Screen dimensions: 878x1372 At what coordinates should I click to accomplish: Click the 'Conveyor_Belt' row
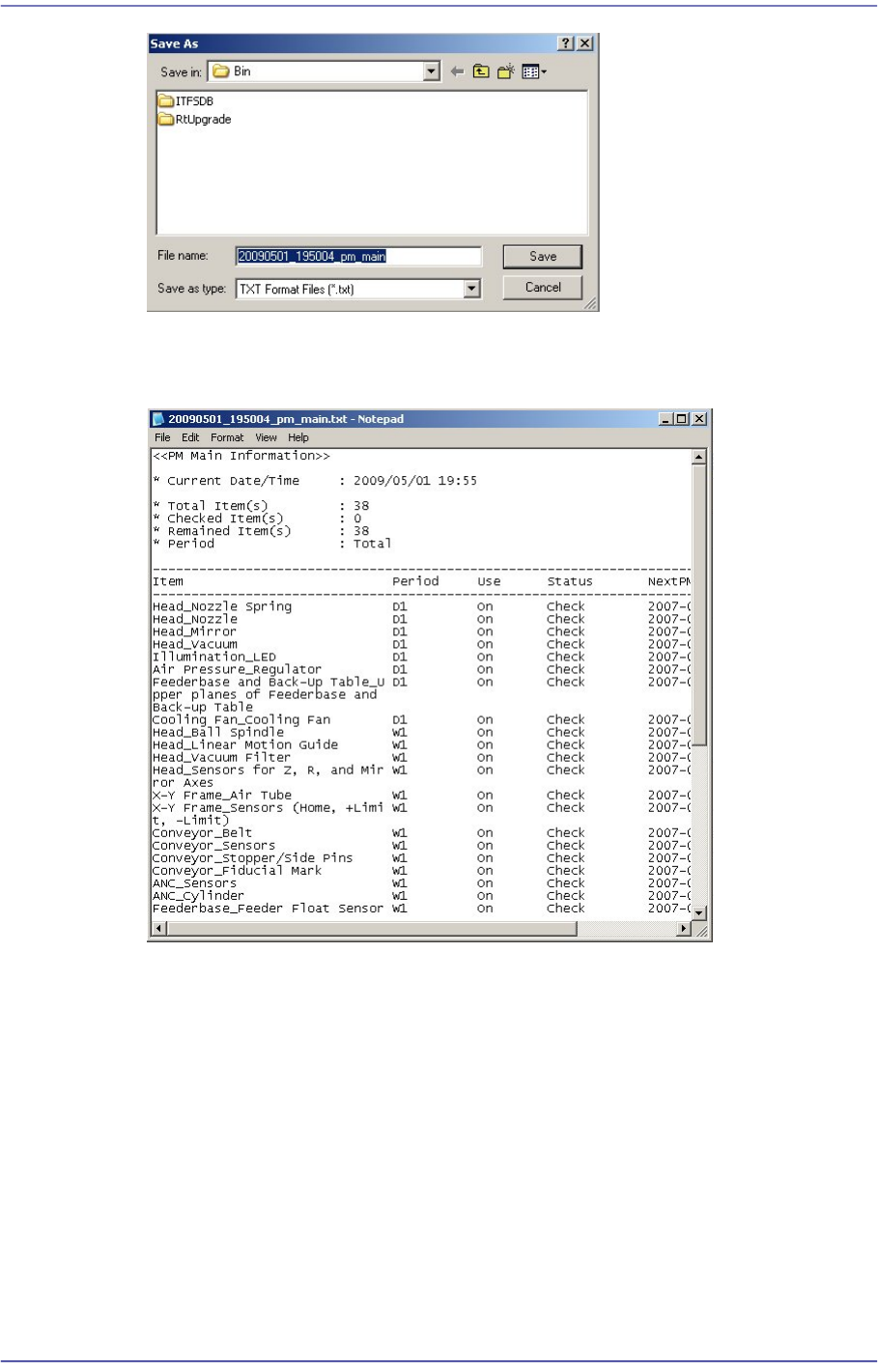tap(421, 832)
